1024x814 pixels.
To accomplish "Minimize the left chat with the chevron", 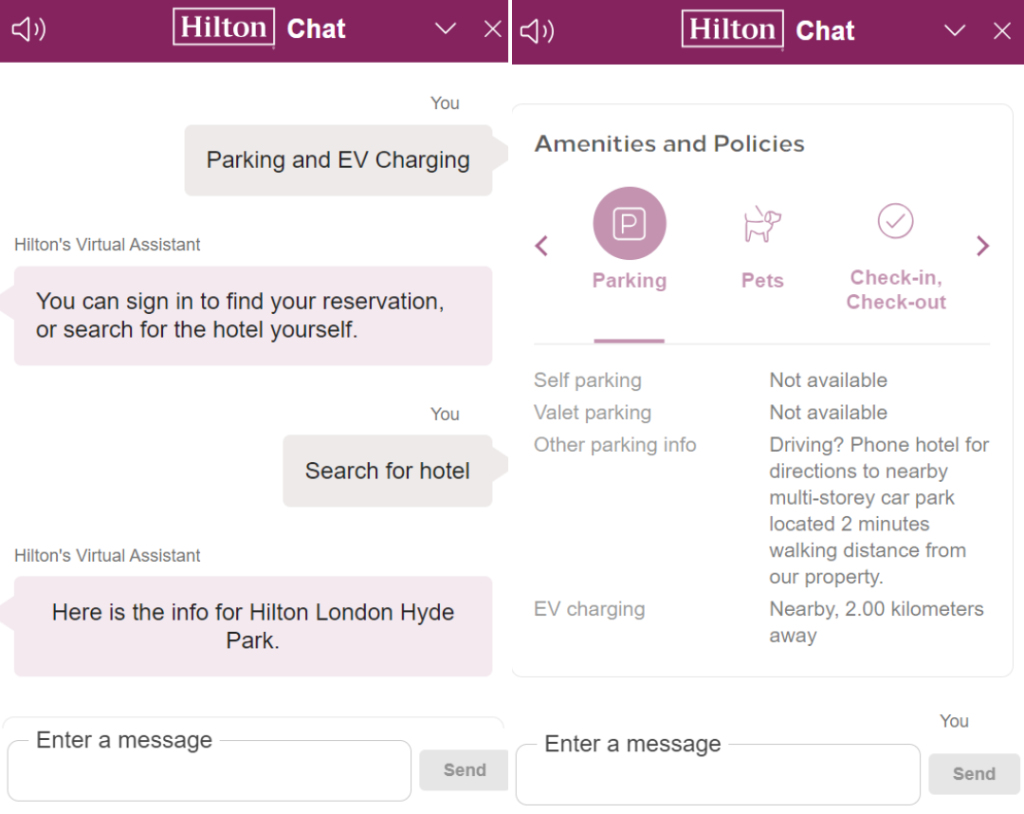I will (445, 29).
